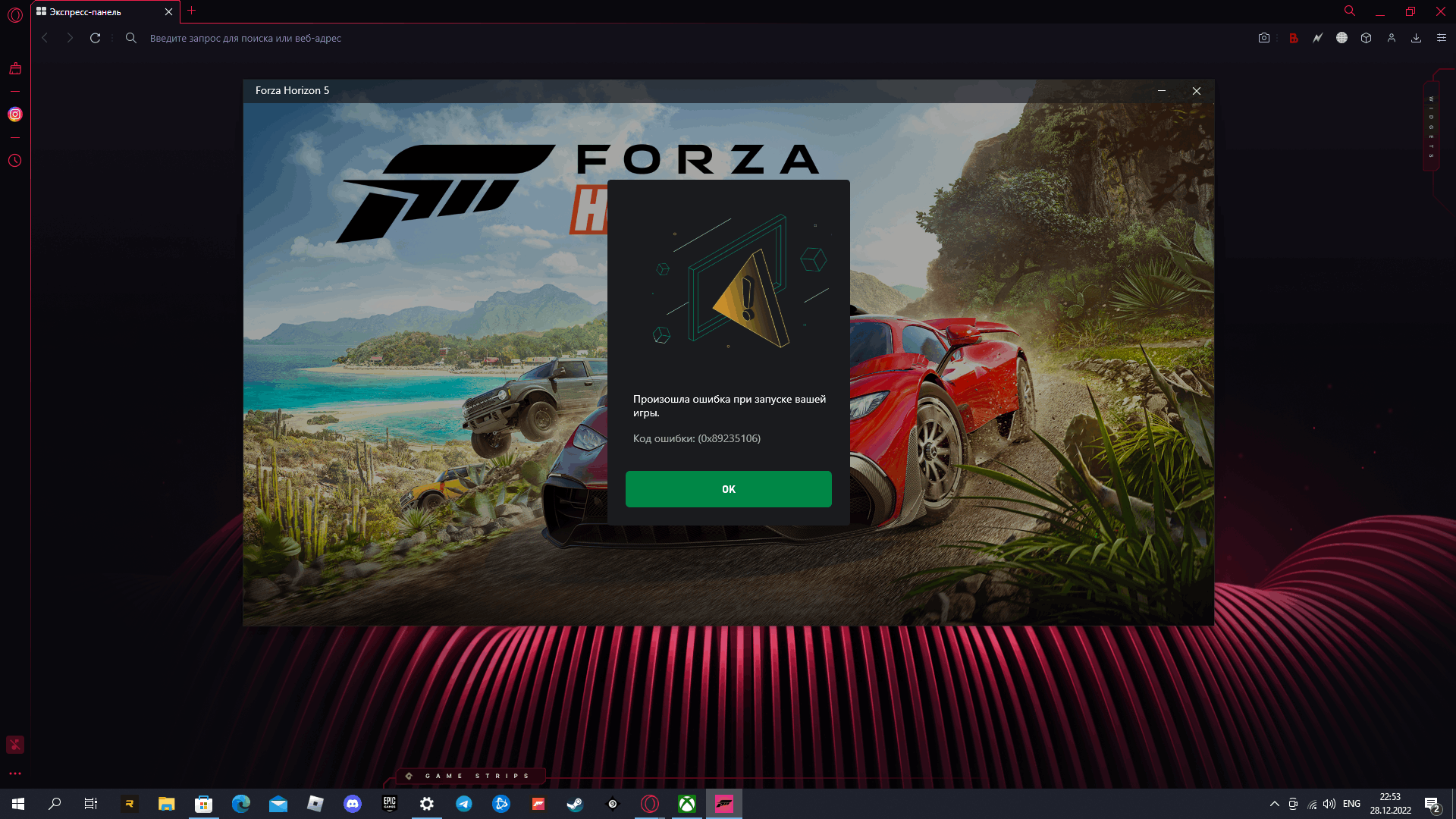1456x819 pixels.
Task: Open Task View in the taskbar
Action: [91, 804]
